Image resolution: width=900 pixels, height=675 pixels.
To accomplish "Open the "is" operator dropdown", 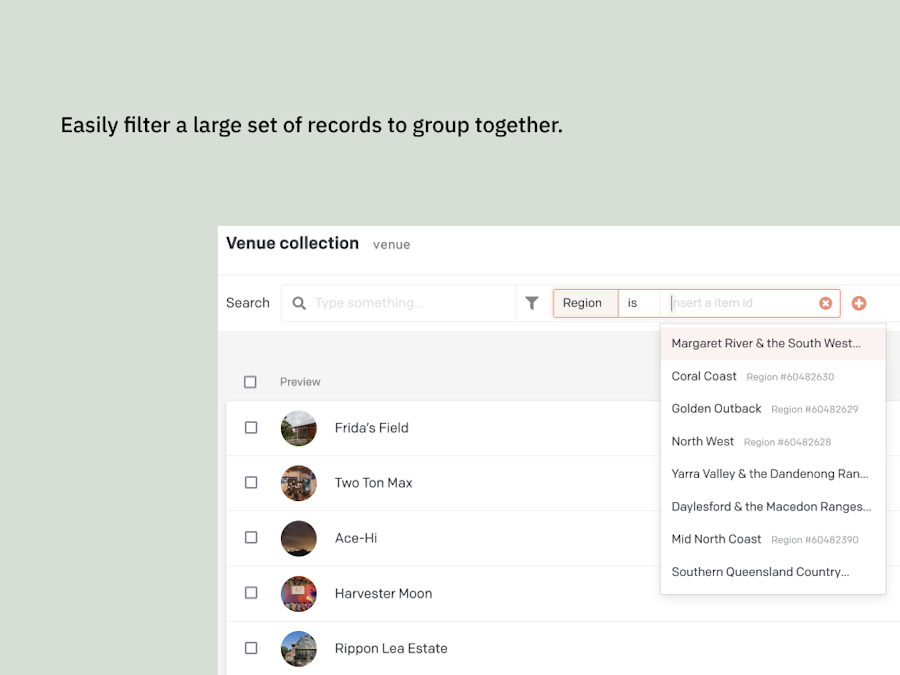I will click(x=639, y=303).
